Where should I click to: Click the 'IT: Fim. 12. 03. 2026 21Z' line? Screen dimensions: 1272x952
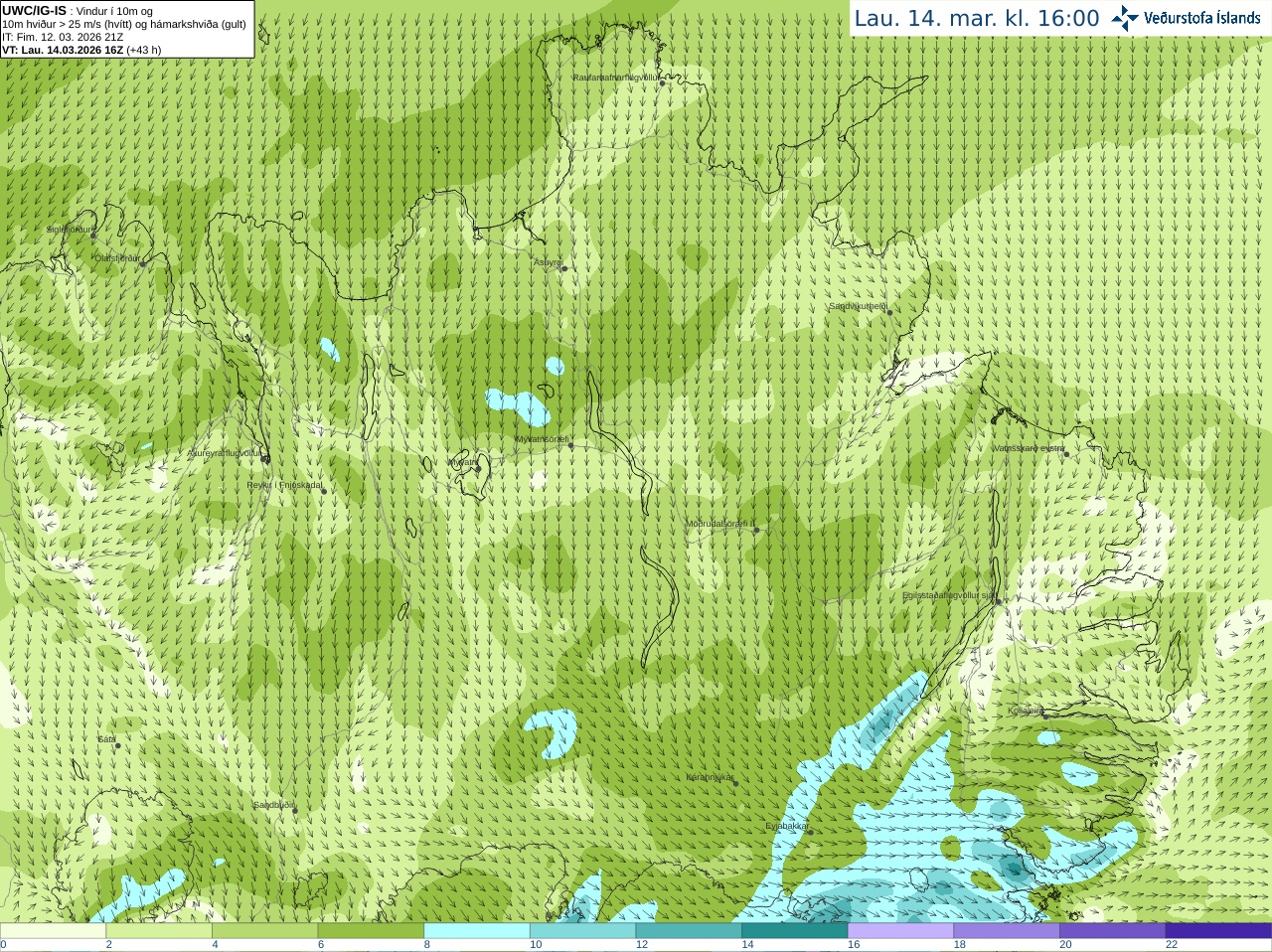[x=63, y=37]
